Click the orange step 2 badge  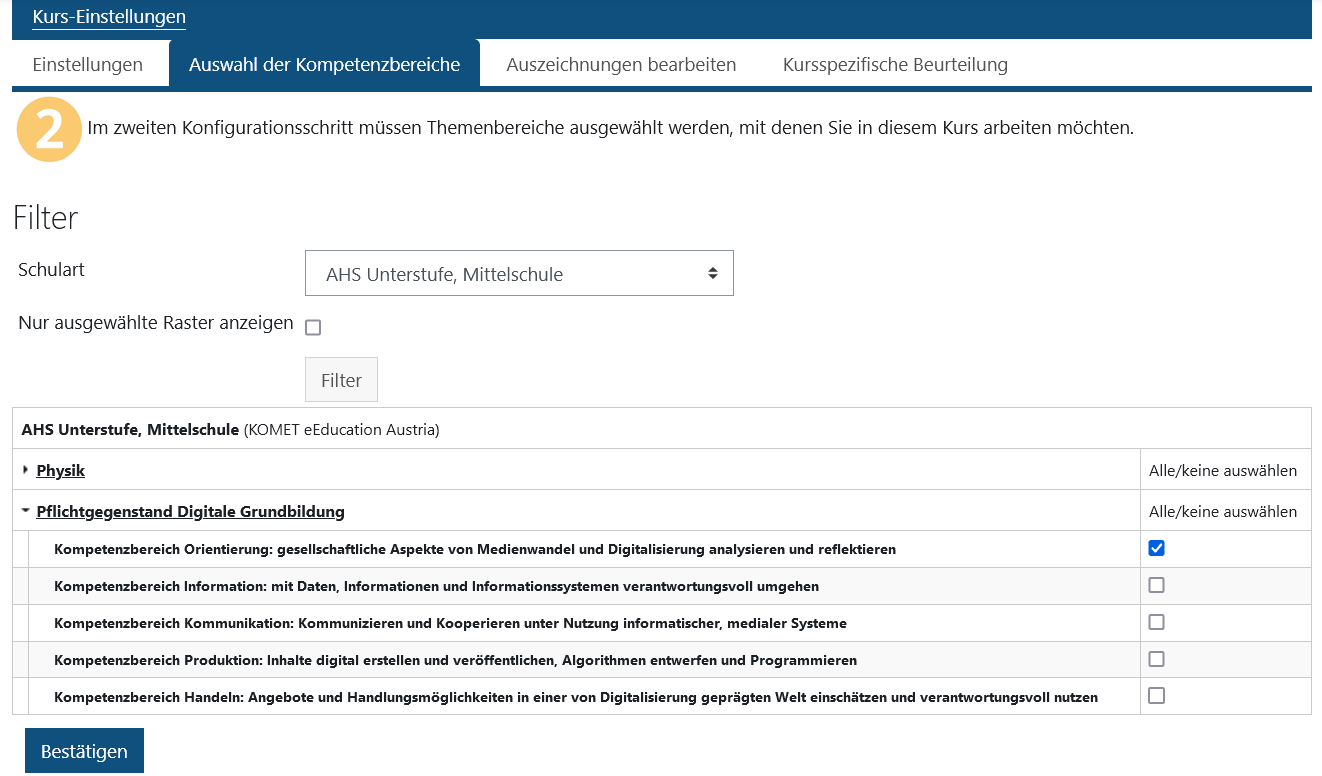(x=49, y=128)
